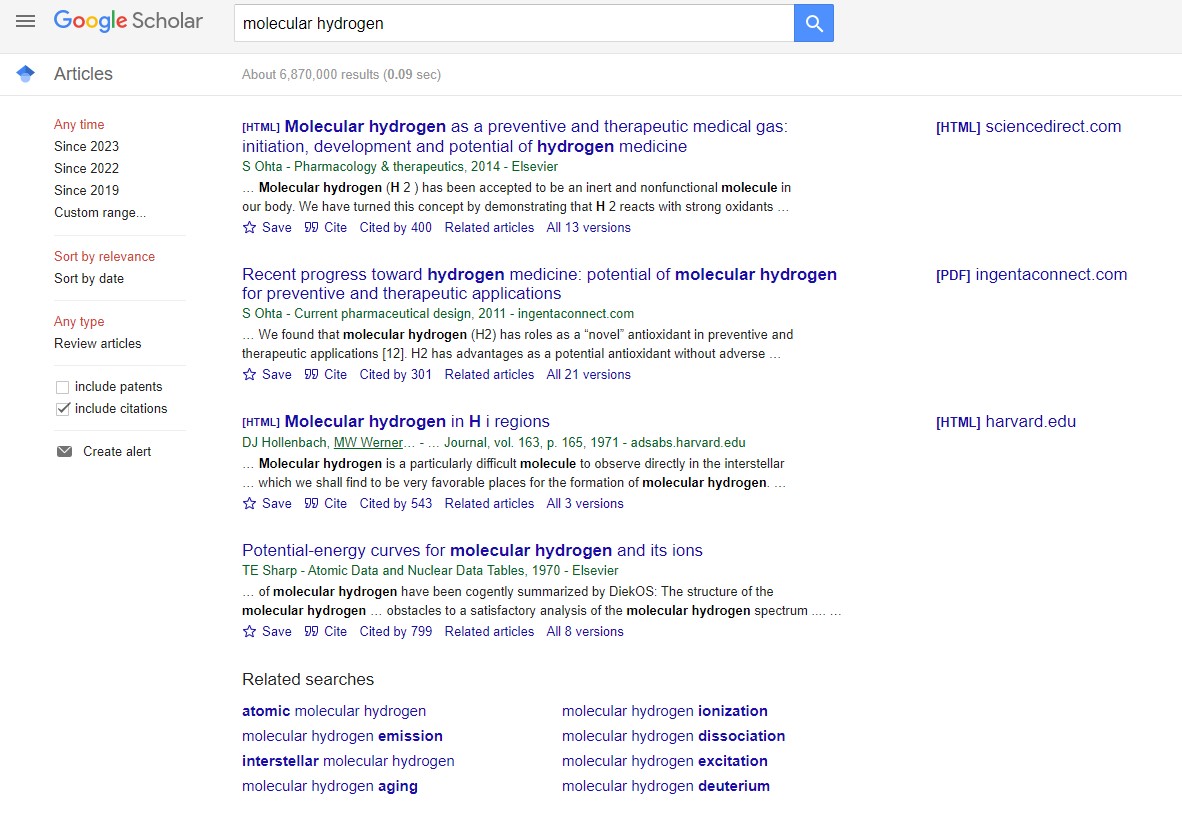
Task: Filter results Since 2022
Action: (x=87, y=168)
